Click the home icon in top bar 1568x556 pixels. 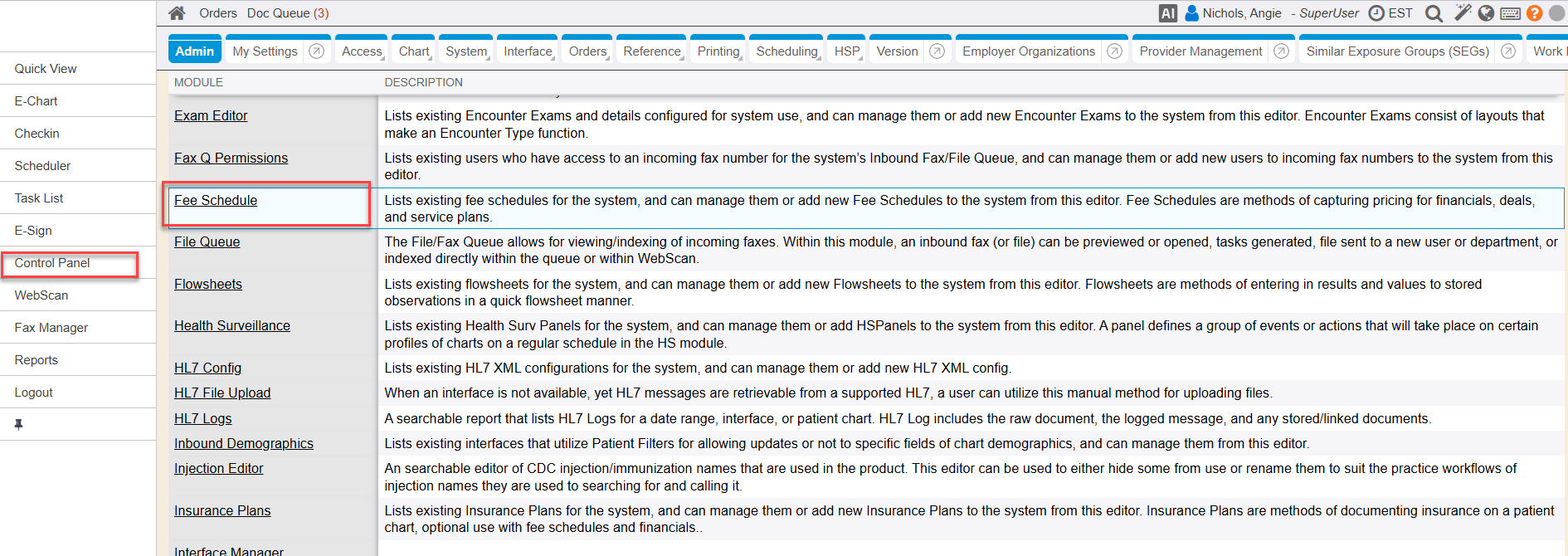177,13
